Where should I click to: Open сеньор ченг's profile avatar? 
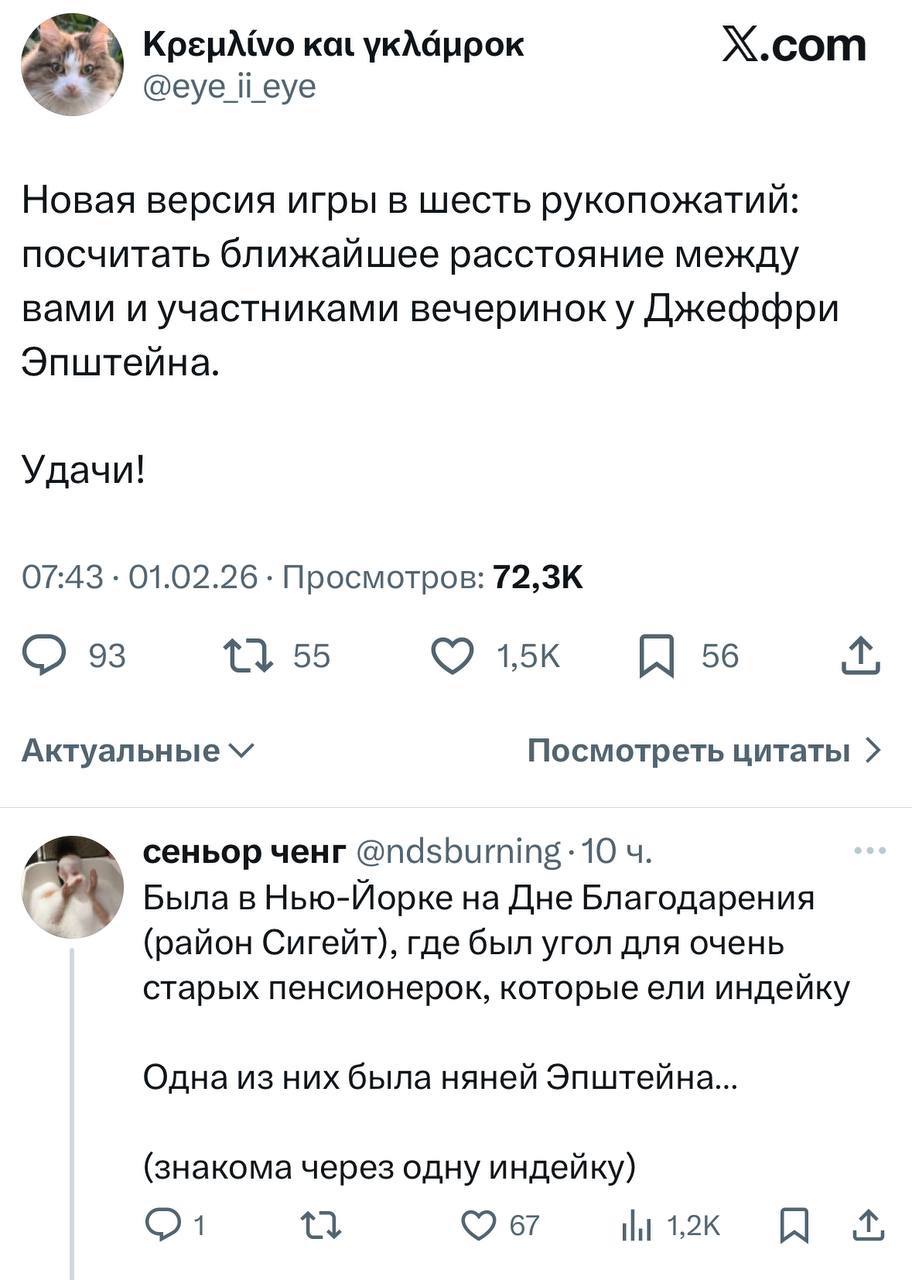72,887
